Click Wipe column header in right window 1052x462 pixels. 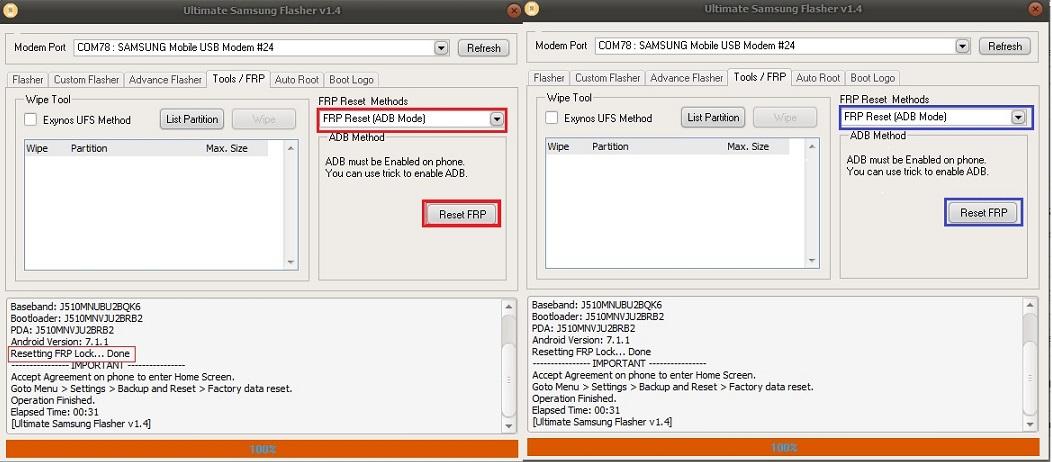557,146
